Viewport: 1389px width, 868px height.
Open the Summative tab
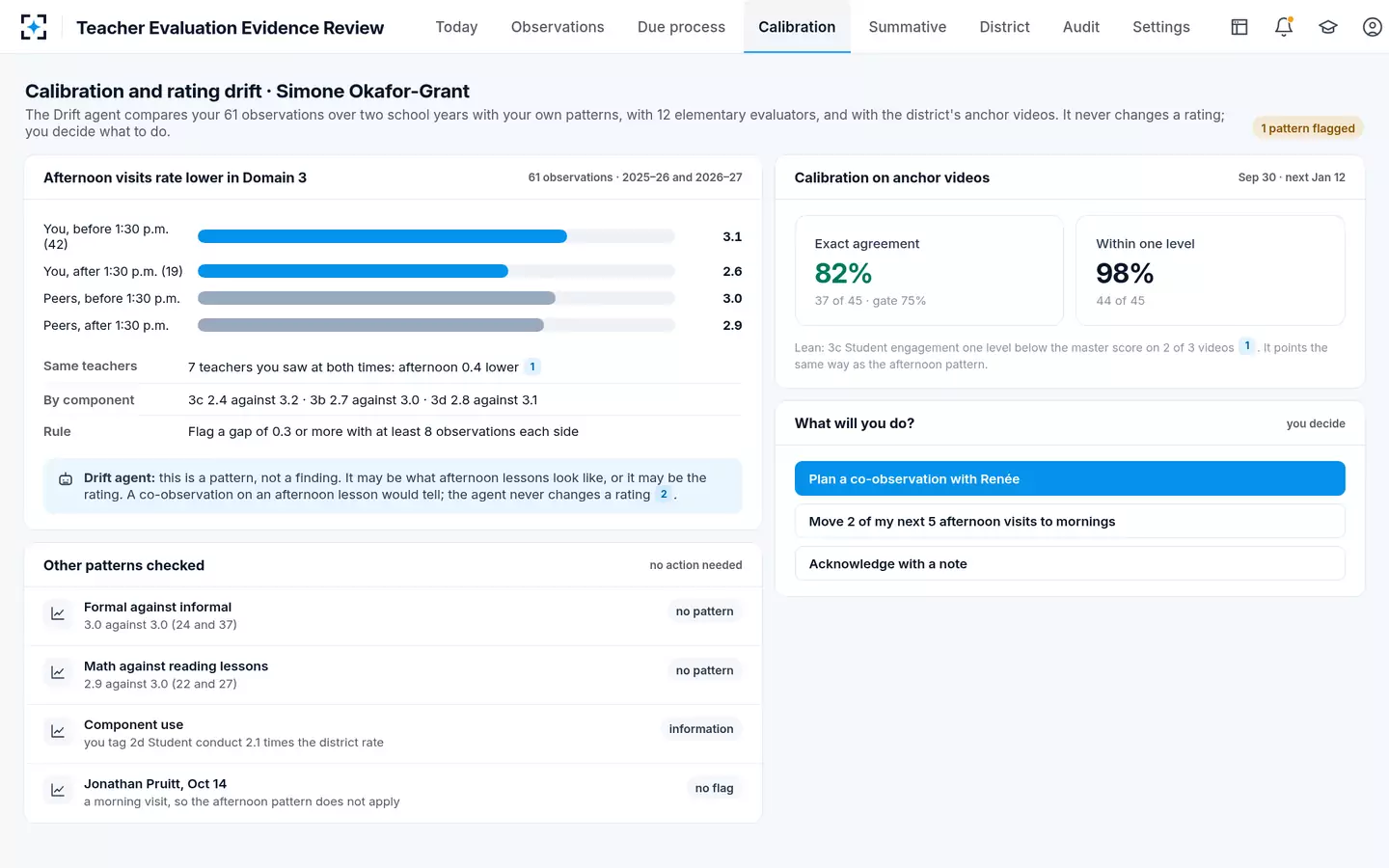tap(908, 27)
